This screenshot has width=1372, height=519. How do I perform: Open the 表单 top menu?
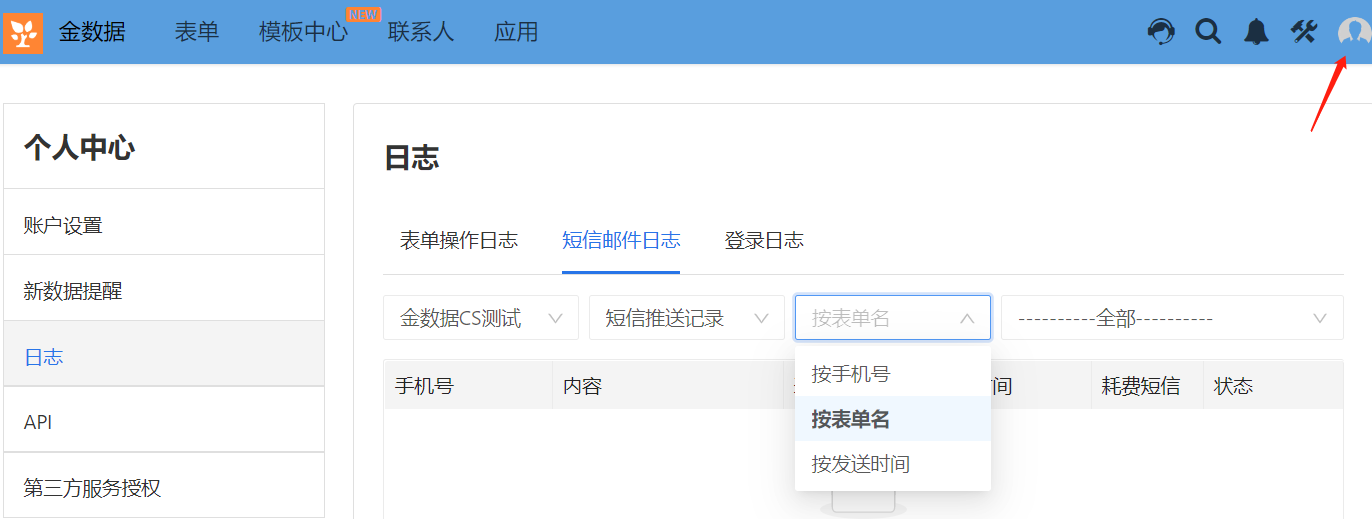tap(197, 32)
